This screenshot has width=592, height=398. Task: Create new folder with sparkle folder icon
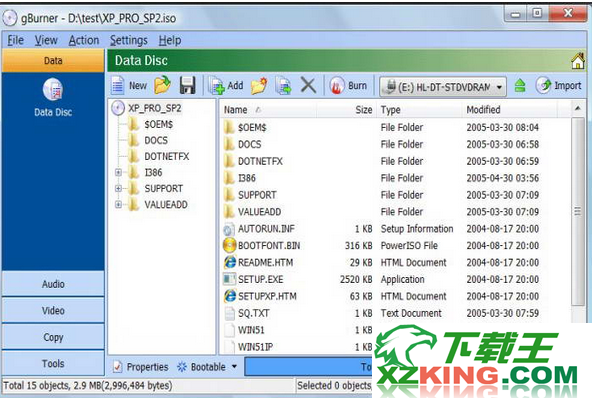(x=259, y=86)
